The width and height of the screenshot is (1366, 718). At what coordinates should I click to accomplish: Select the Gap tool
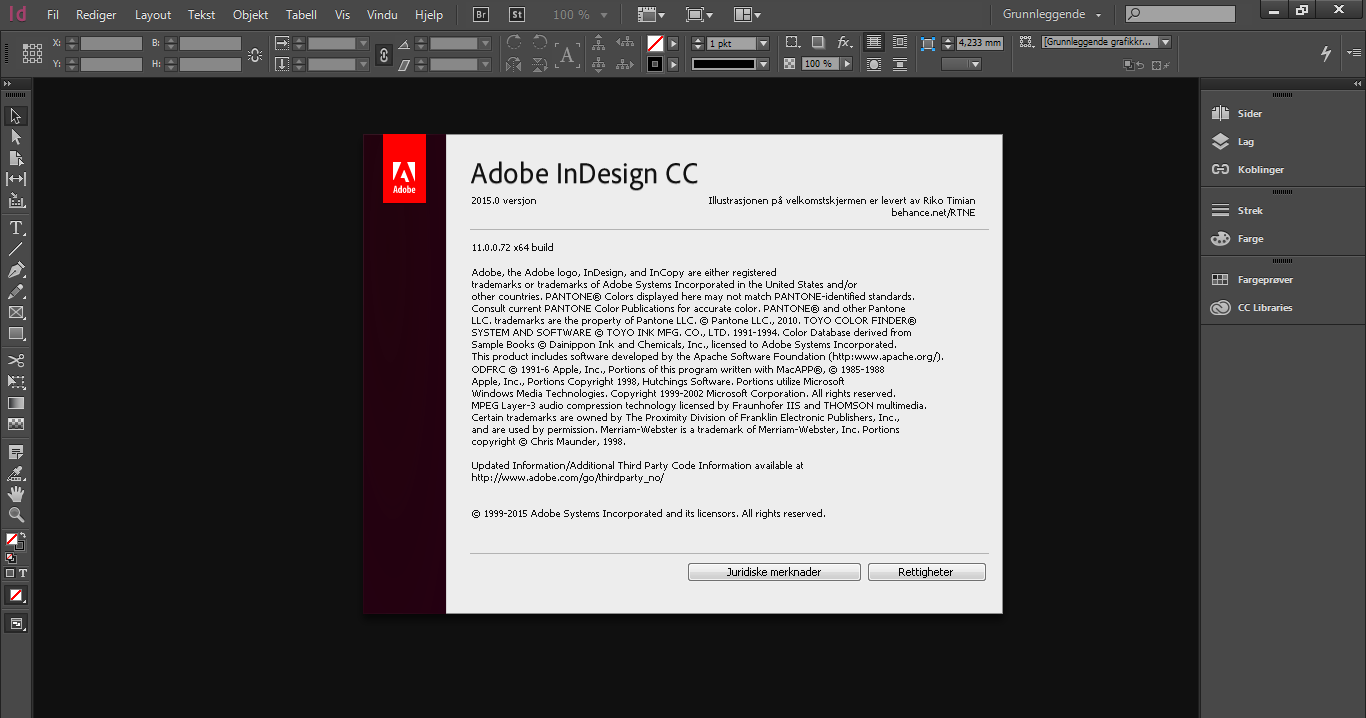[x=16, y=179]
